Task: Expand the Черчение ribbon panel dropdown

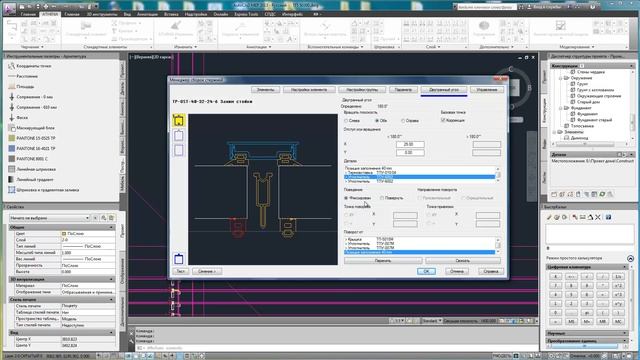Action: tap(32, 47)
